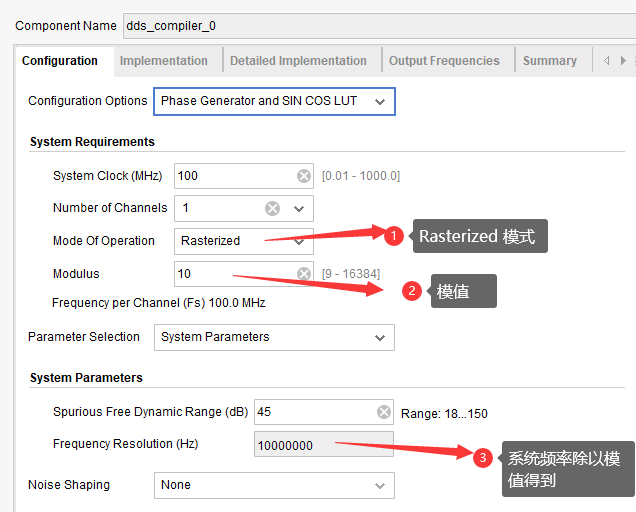
Task: Click the '[9 - 16384]' range hint
Action: (351, 274)
